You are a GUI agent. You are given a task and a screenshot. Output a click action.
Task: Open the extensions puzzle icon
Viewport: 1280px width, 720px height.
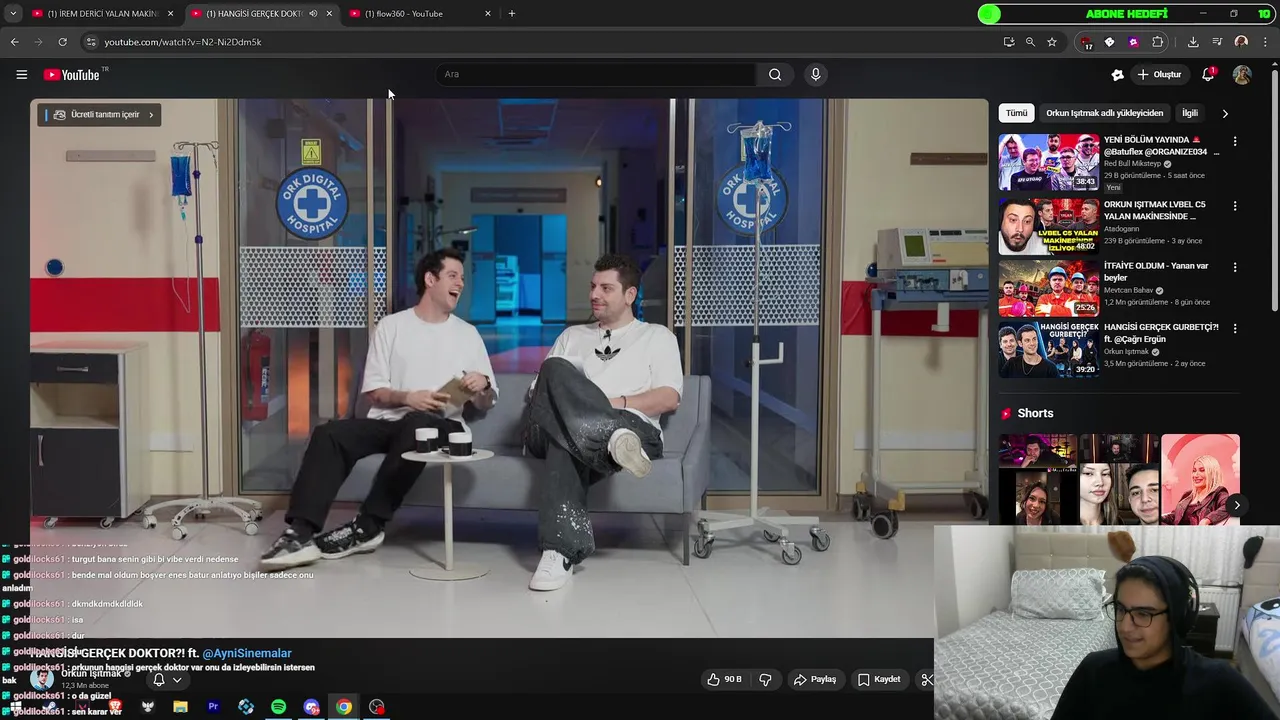[x=1158, y=42]
